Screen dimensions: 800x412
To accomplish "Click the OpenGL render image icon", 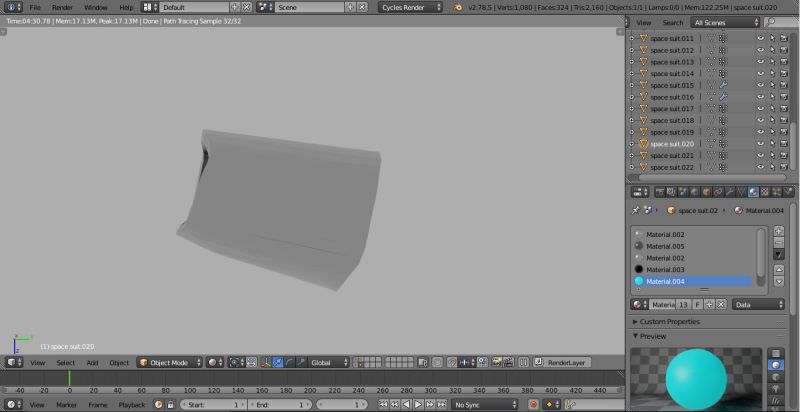I will coord(496,363).
